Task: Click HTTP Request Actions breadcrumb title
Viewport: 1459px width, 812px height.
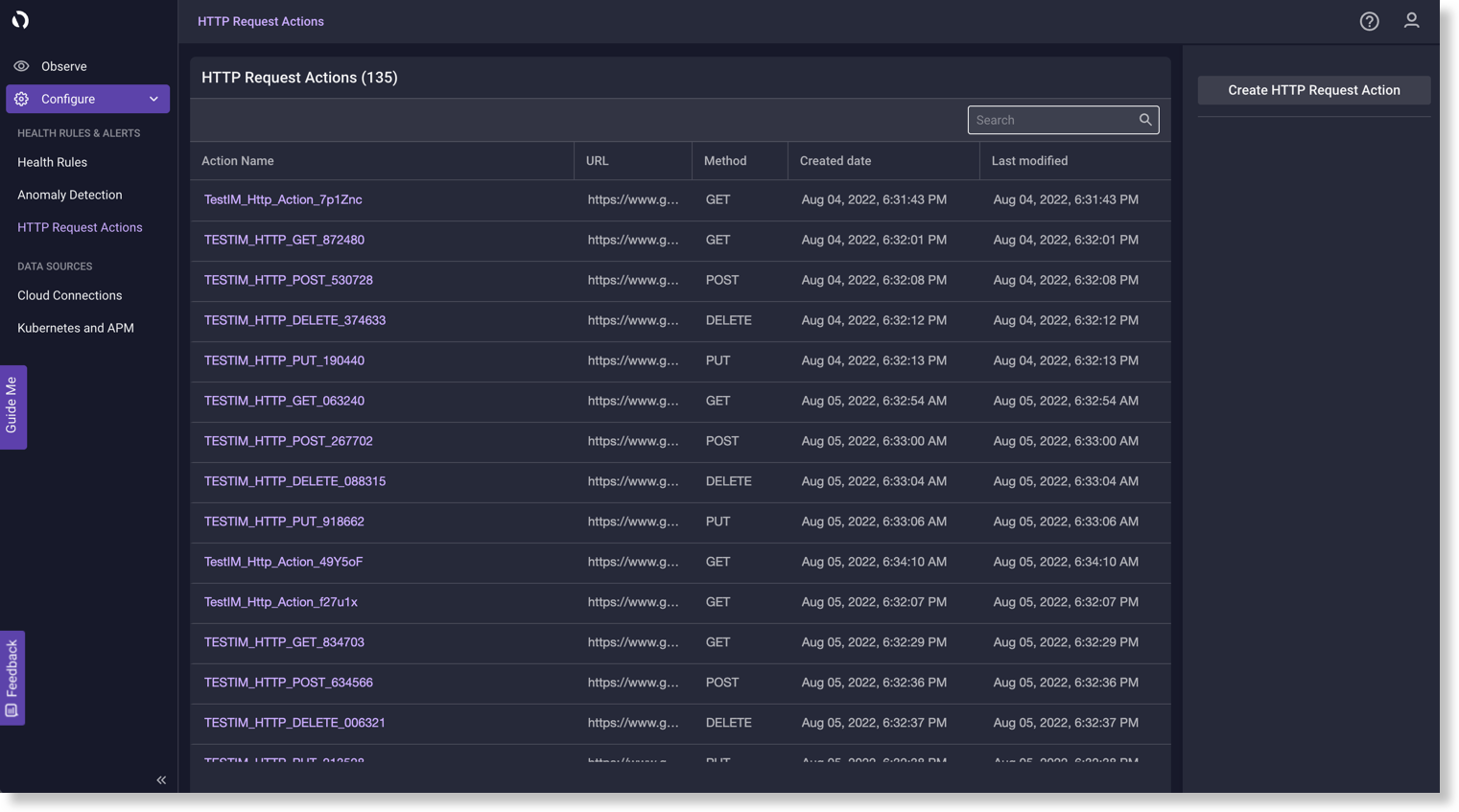Action: [x=261, y=21]
